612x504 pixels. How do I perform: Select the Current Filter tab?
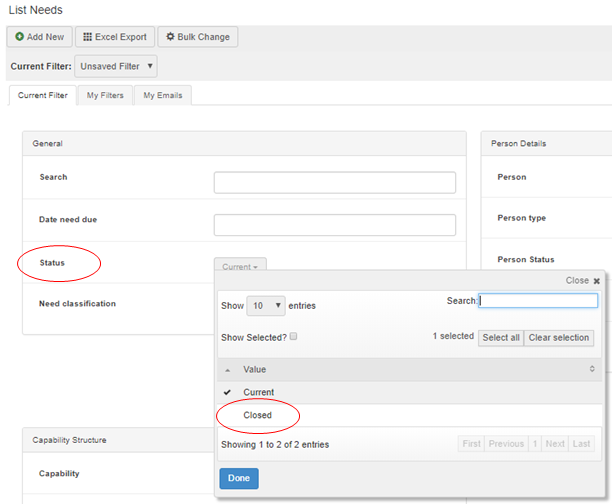(43, 95)
